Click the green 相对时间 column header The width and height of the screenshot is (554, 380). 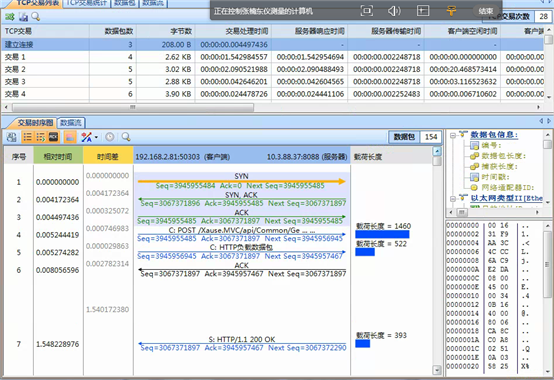[x=58, y=157]
